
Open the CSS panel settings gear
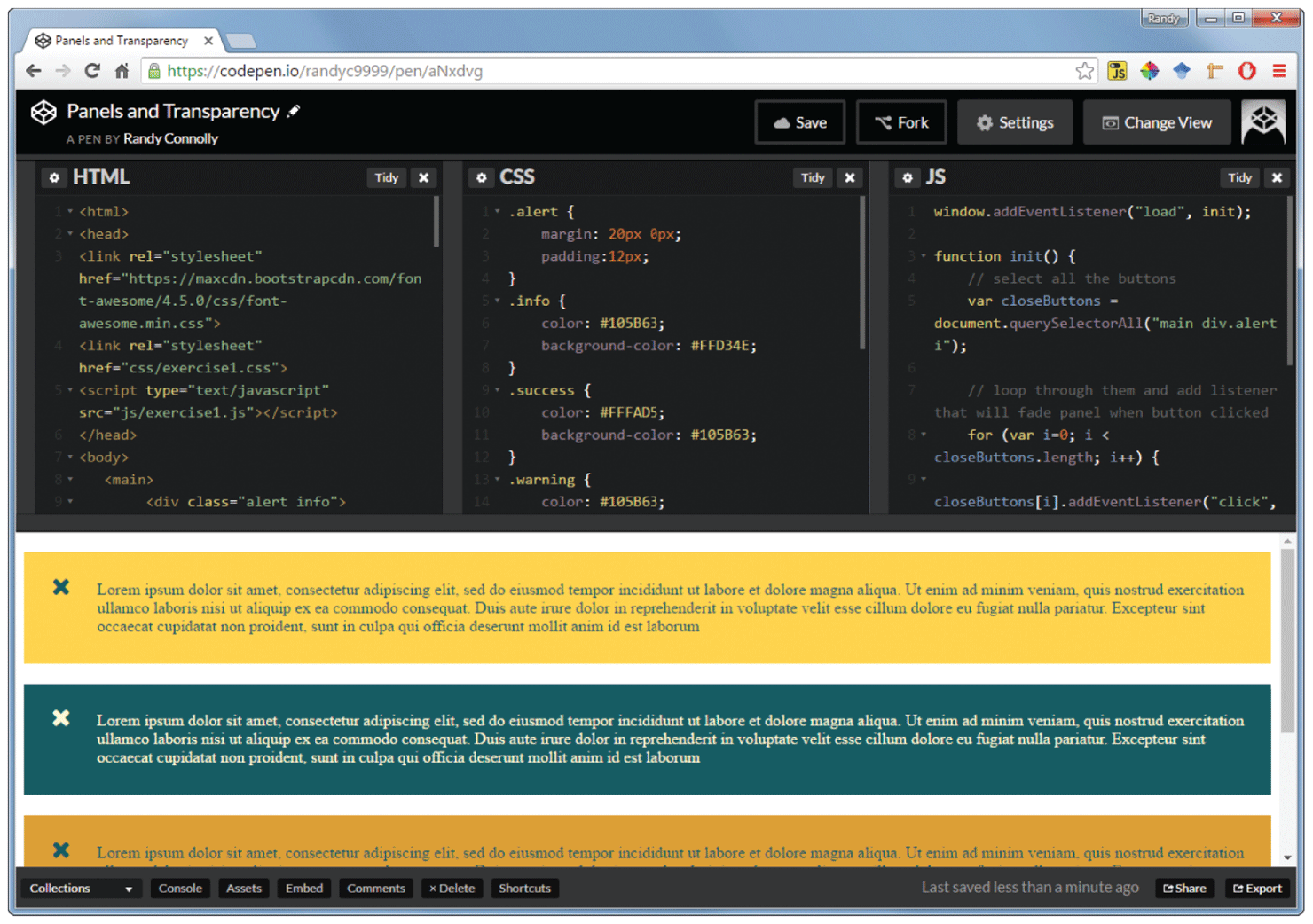click(x=481, y=177)
